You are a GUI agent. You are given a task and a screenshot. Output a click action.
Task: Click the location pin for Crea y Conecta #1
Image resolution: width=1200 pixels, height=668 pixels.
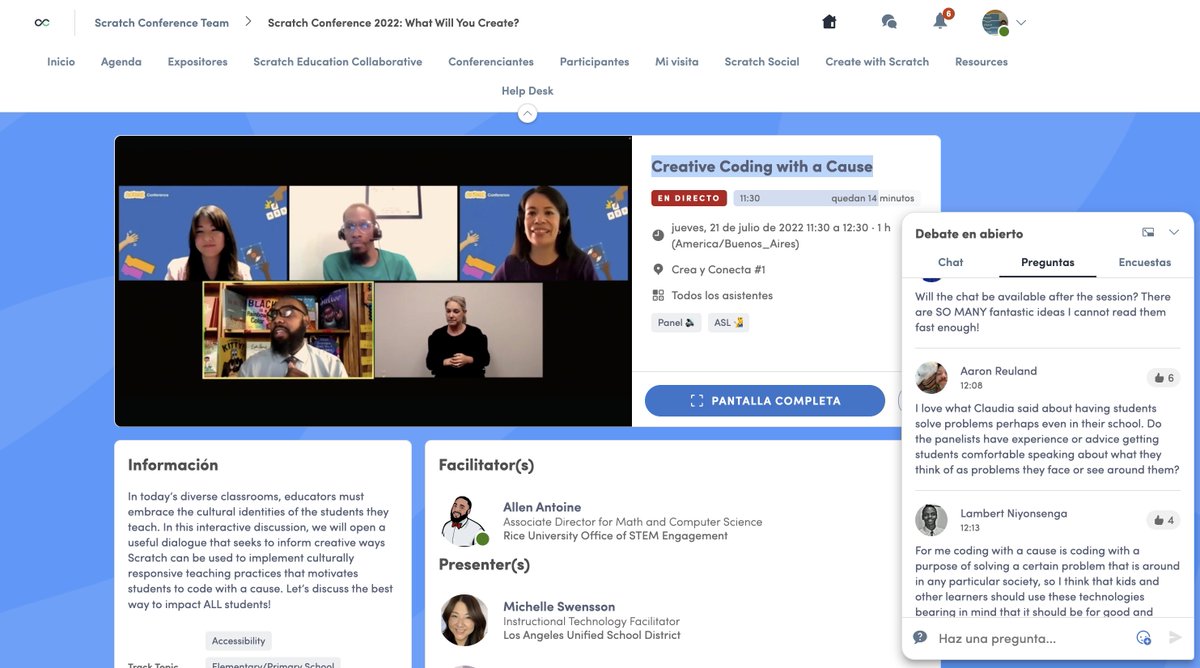(660, 268)
